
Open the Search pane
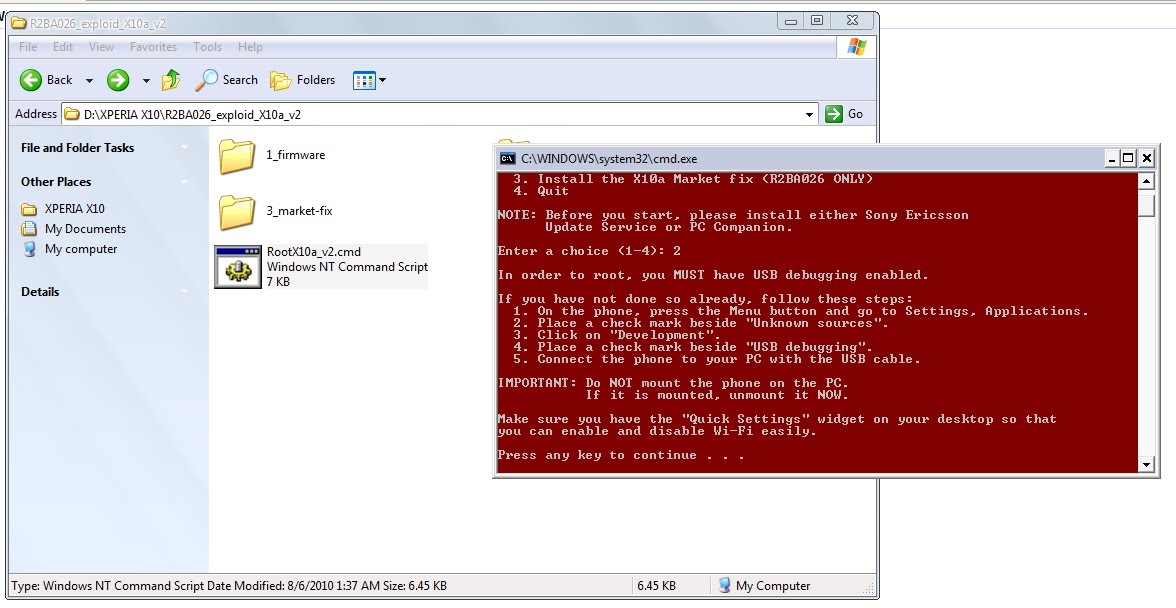pos(226,79)
